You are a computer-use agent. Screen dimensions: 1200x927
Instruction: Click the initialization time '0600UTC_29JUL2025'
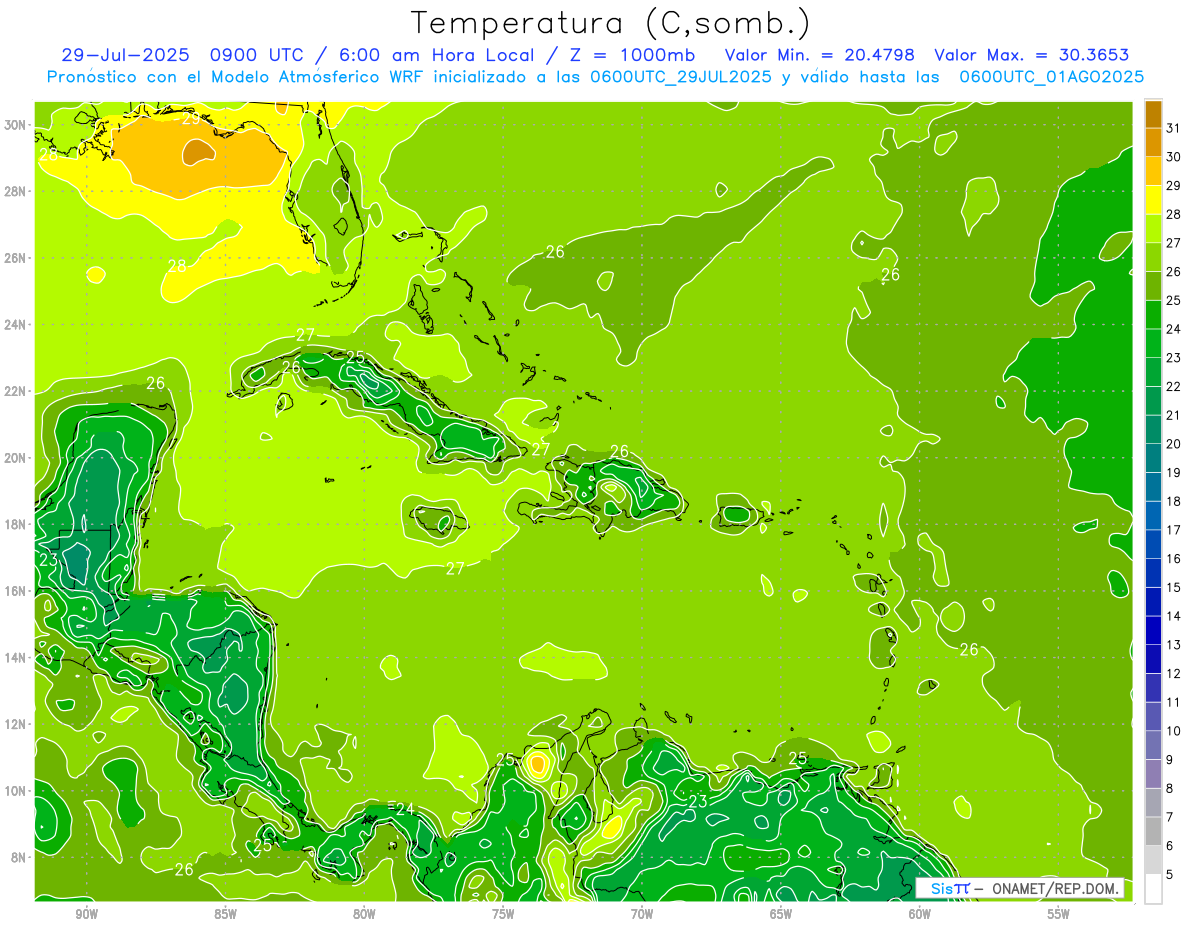click(x=681, y=77)
